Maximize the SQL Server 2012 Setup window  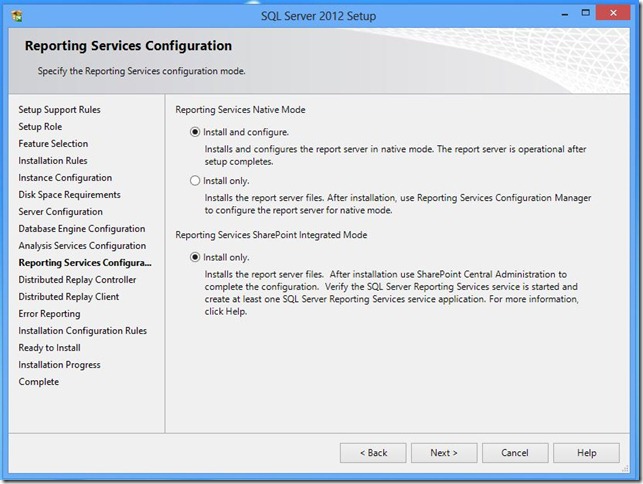point(586,13)
